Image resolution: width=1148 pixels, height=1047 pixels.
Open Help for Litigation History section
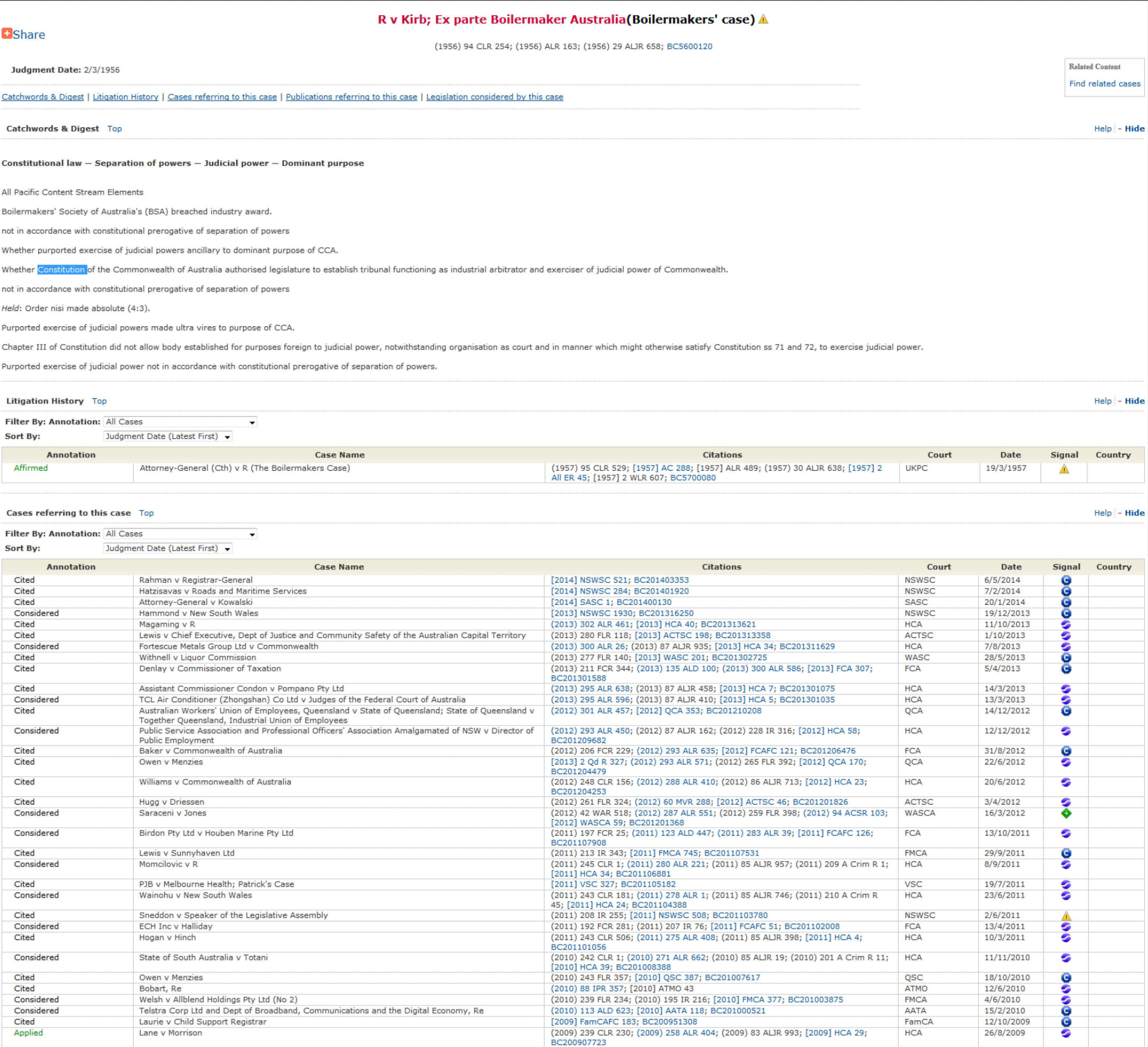(1102, 401)
